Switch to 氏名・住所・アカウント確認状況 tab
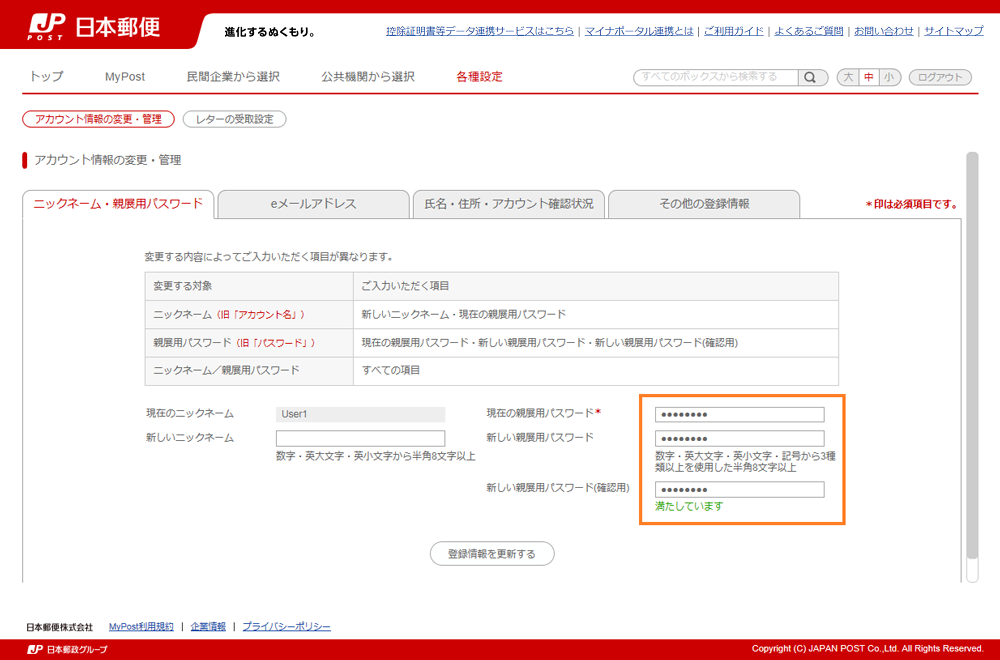Viewport: 1000px width, 660px height. [508, 204]
